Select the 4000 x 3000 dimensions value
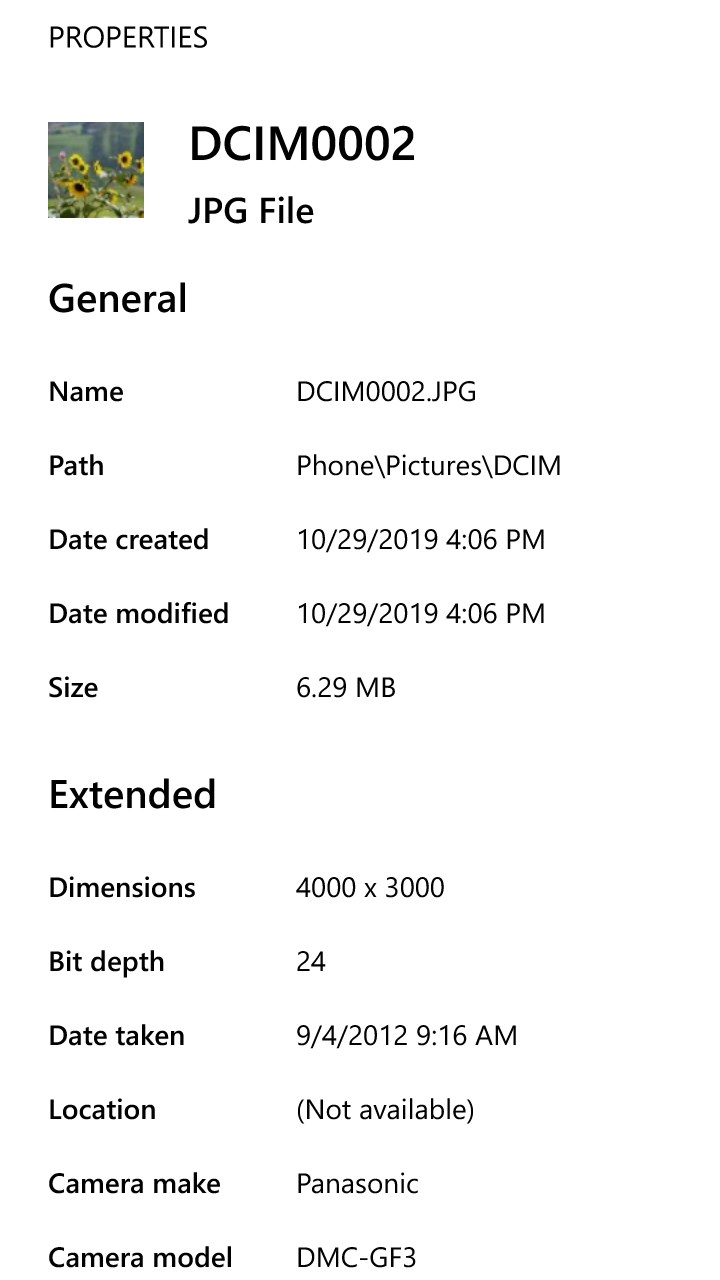This screenshot has width=720, height=1280. point(370,888)
